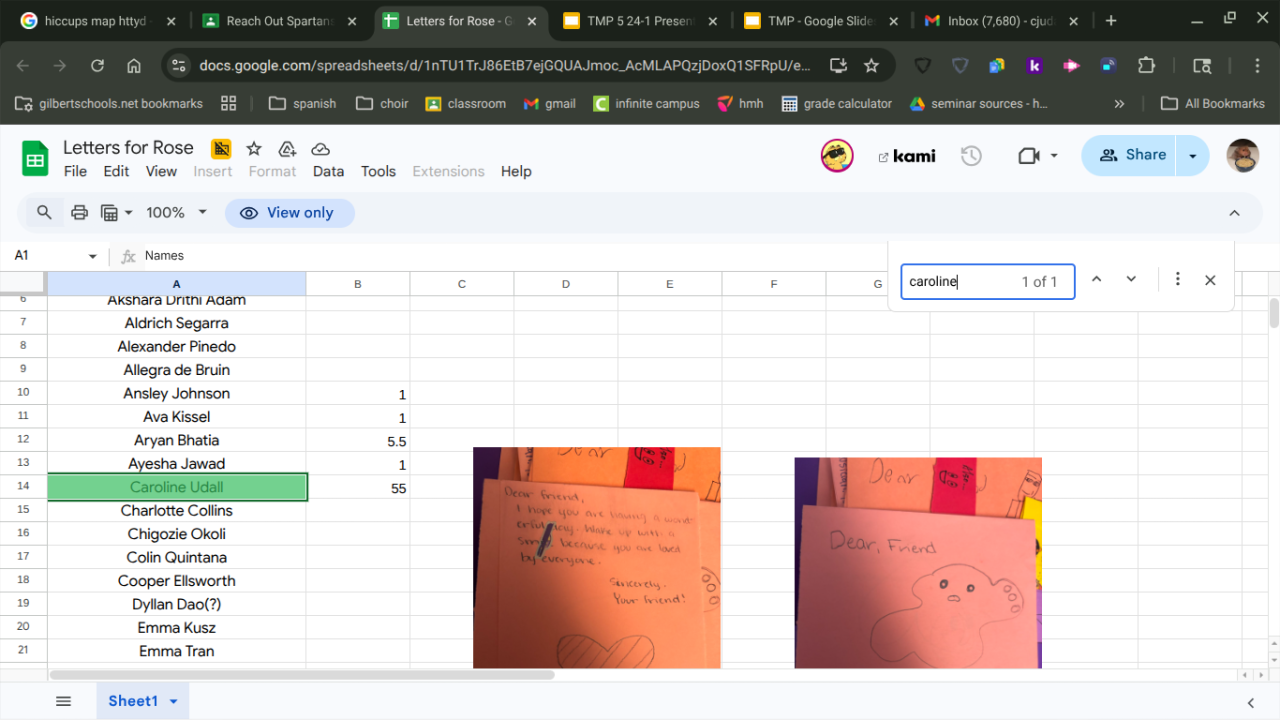Viewport: 1280px width, 720px height.
Task: Open the Chrome three-dot menu
Action: [x=1258, y=65]
